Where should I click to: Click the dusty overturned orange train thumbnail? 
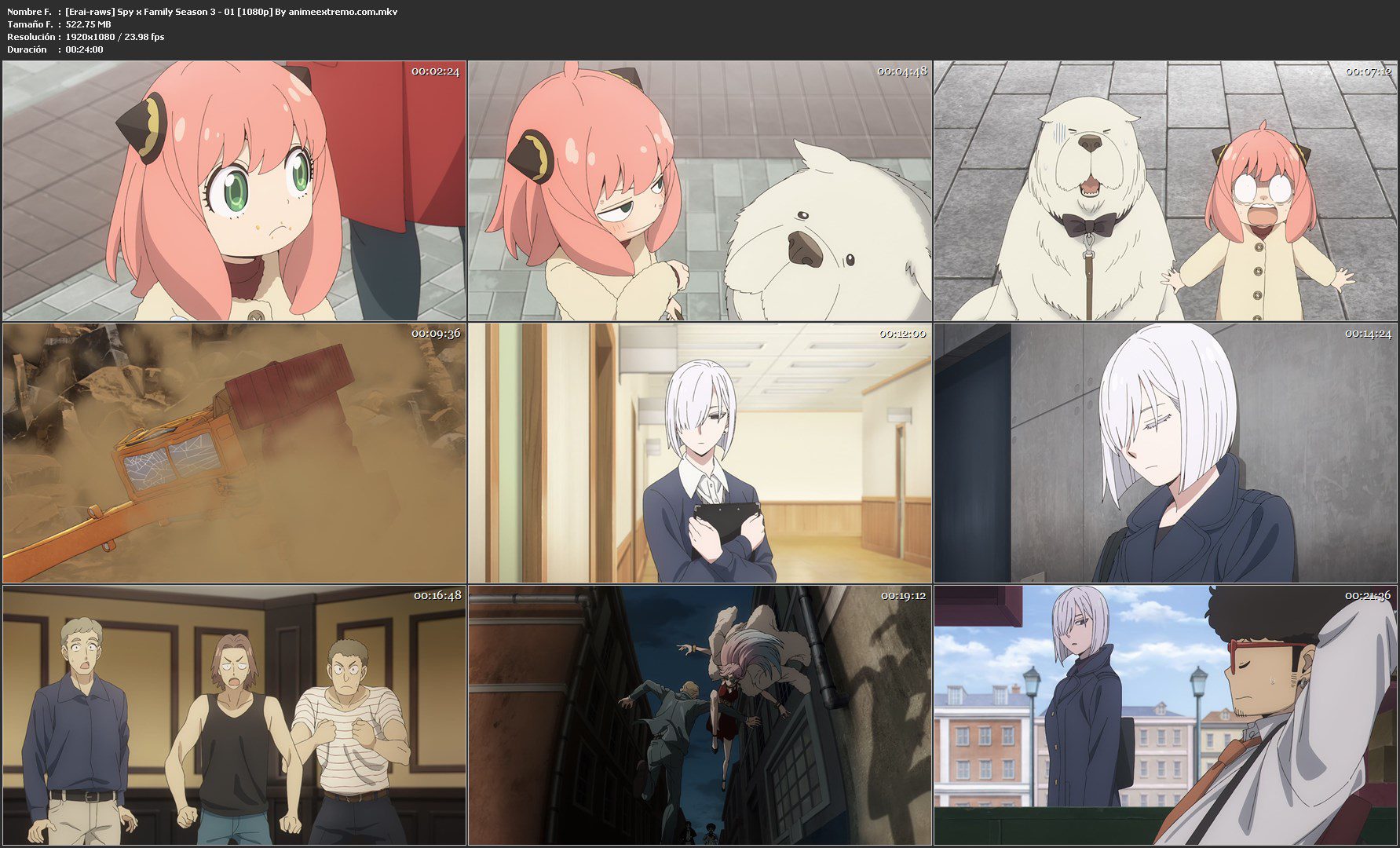click(234, 452)
